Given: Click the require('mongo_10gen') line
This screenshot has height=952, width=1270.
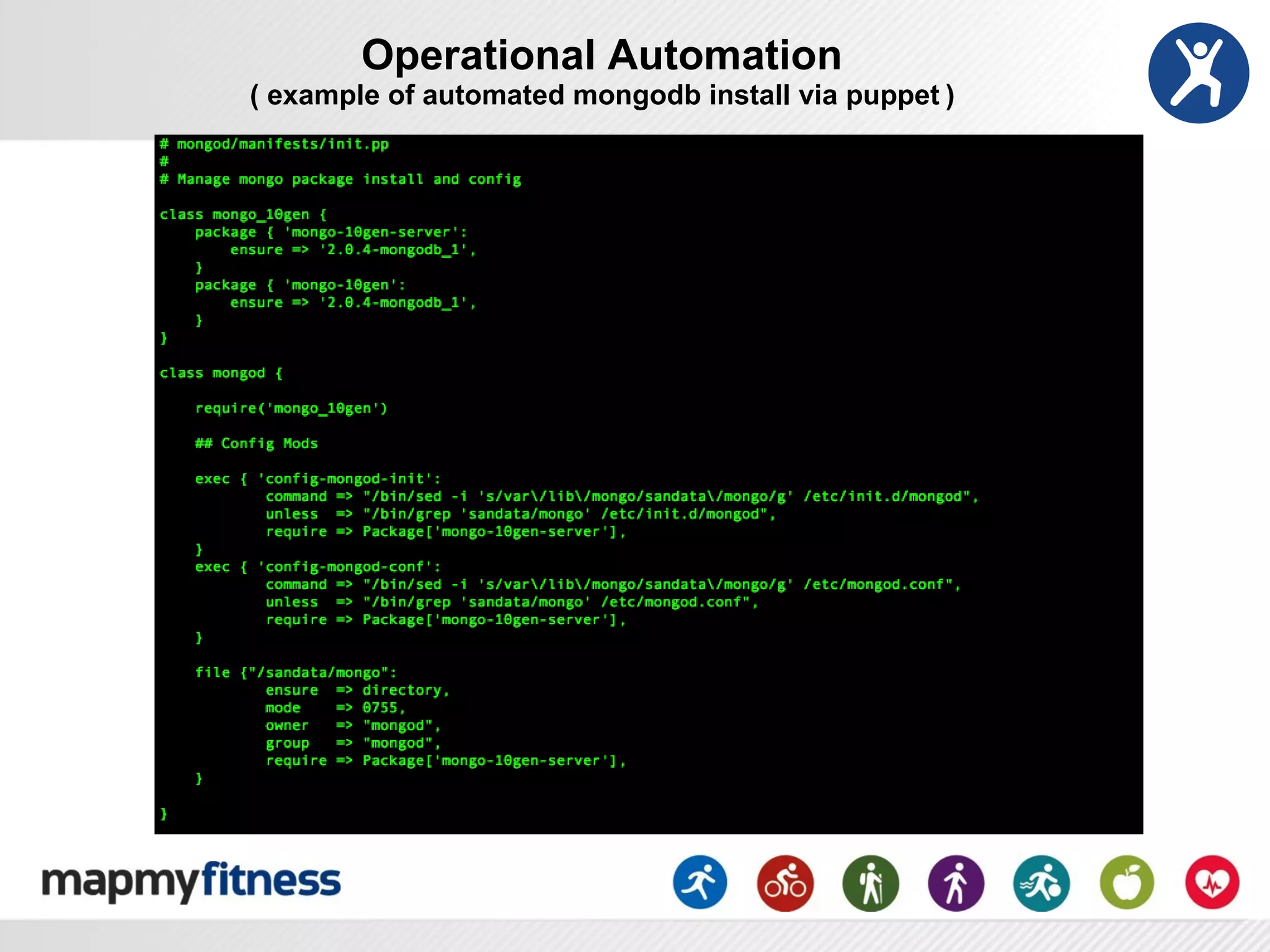Looking at the screenshot, I should pos(291,408).
